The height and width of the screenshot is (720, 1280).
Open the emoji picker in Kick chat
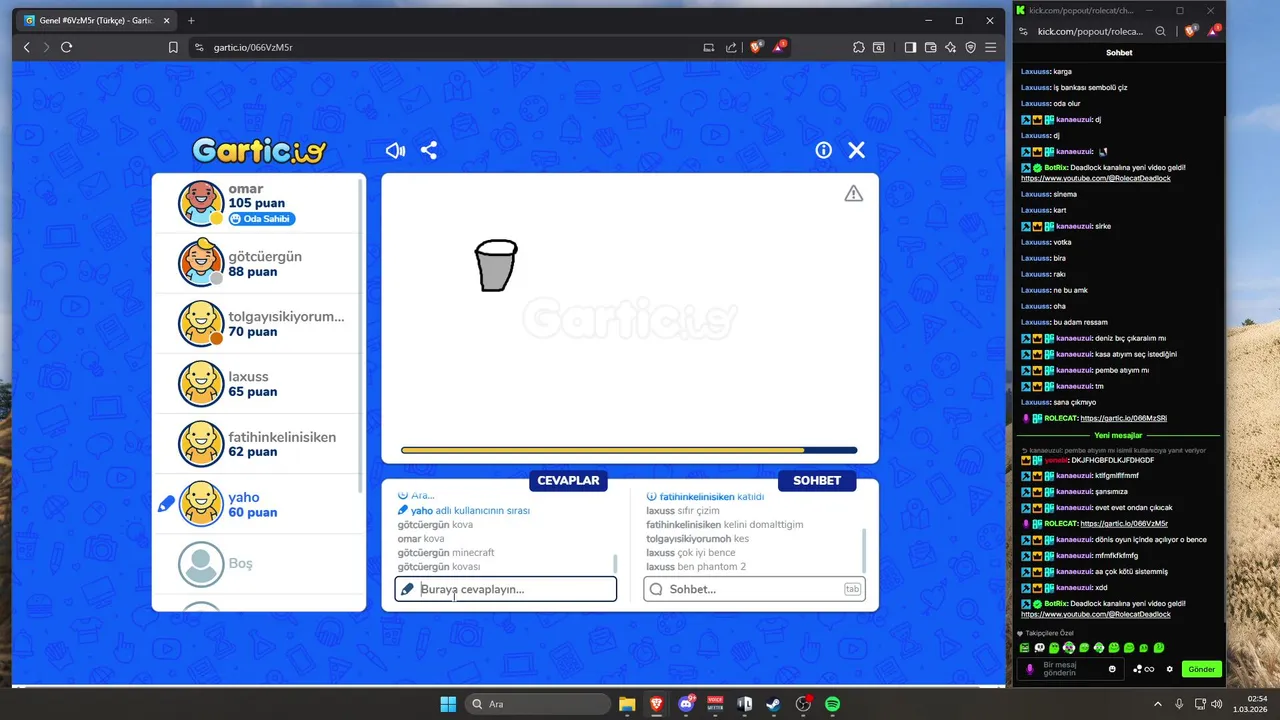(1112, 669)
